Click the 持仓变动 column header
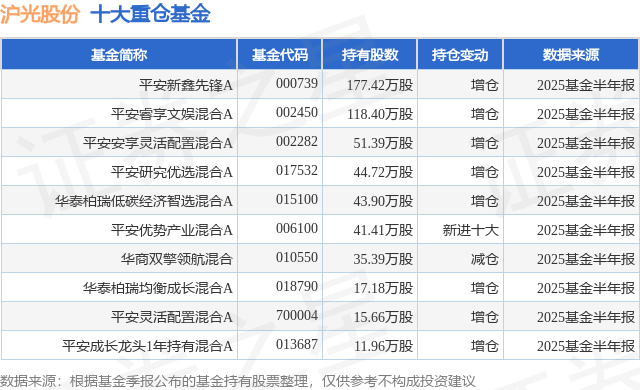 460,55
